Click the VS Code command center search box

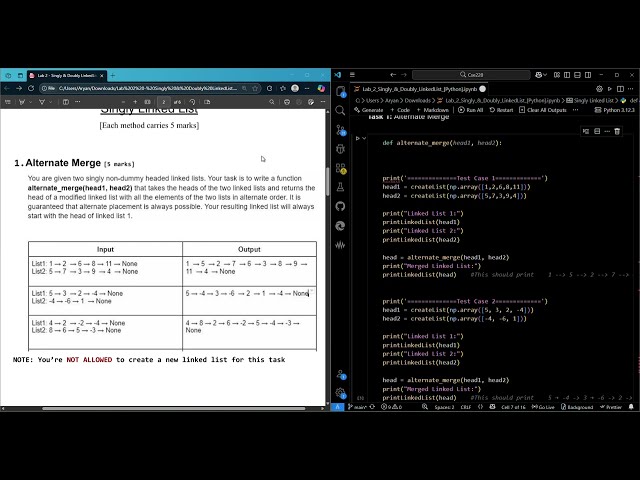(471, 75)
